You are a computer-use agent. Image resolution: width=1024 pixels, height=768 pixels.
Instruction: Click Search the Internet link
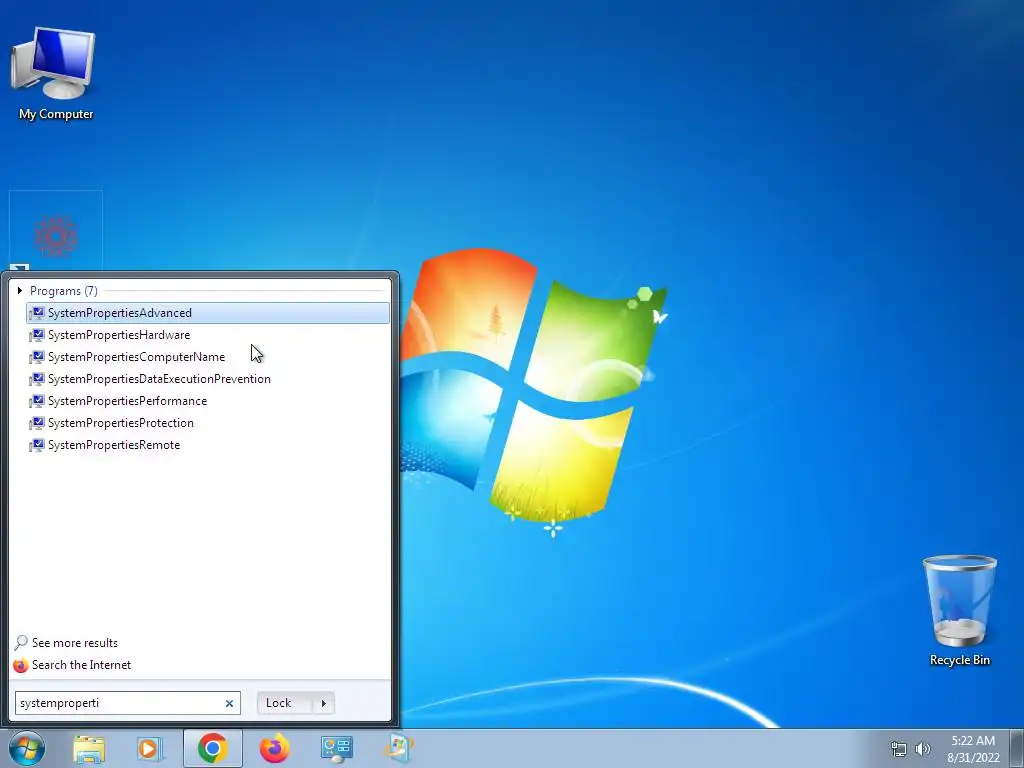click(82, 665)
